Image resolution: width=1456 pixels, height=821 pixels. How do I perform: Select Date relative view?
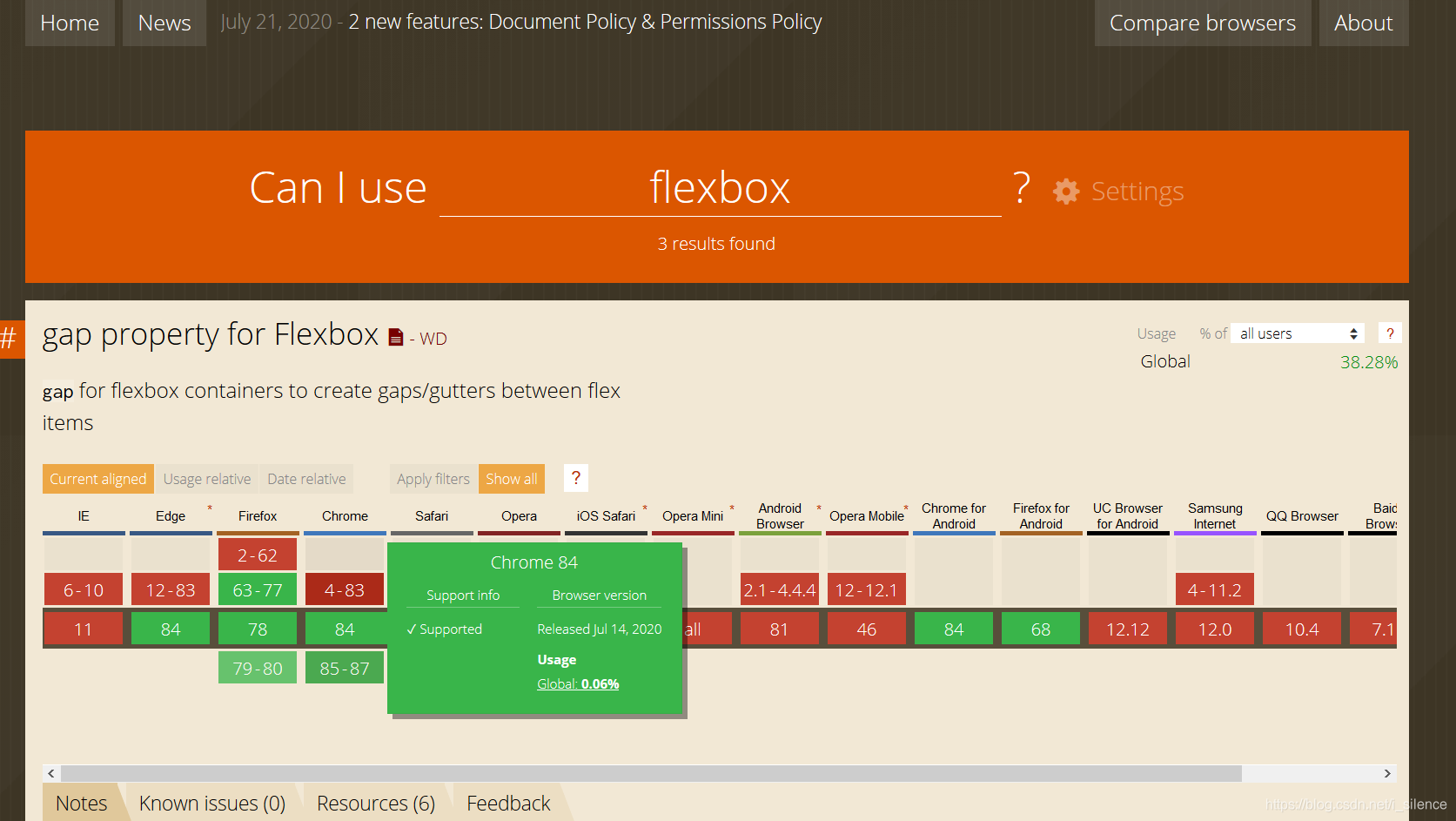(x=306, y=479)
